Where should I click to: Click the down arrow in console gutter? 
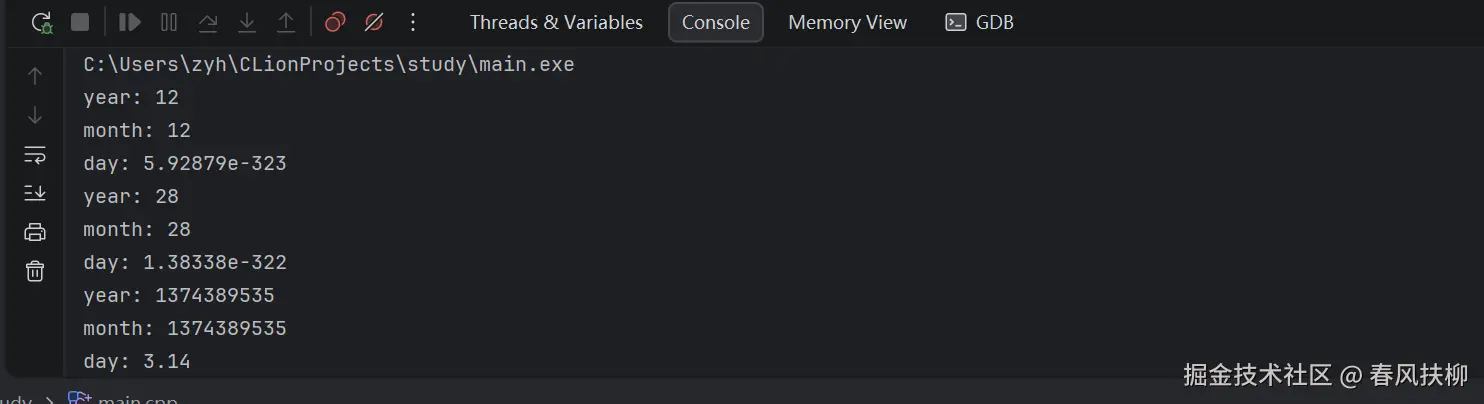35,115
